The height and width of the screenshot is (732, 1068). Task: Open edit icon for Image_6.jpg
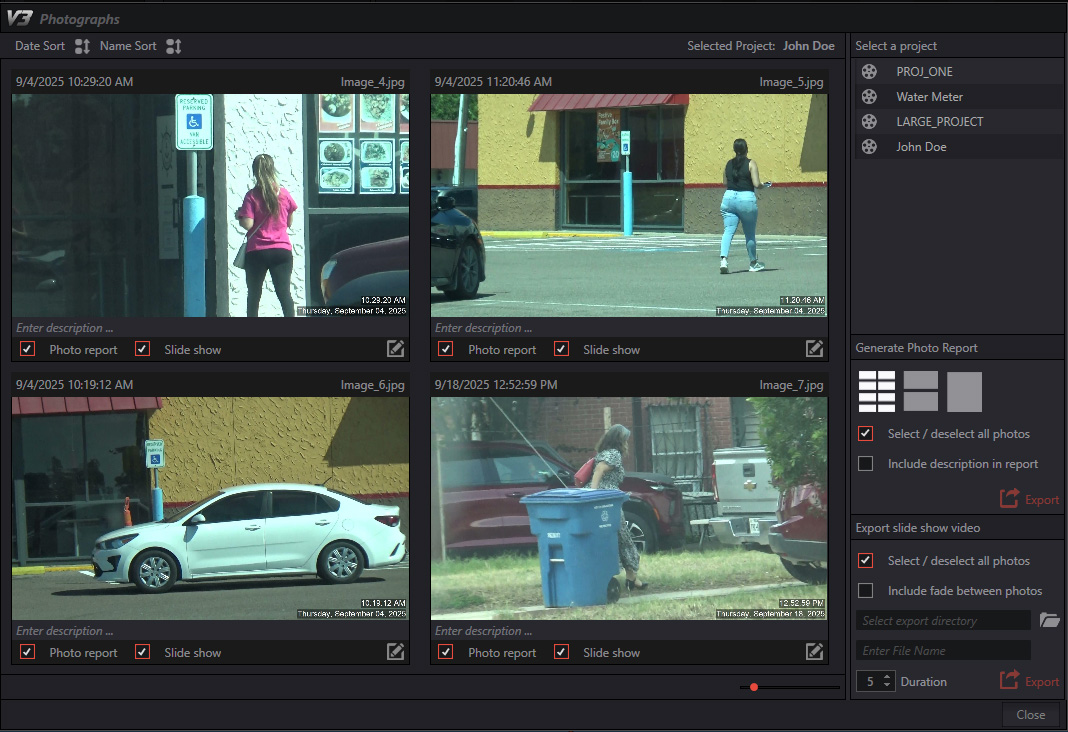tap(395, 652)
